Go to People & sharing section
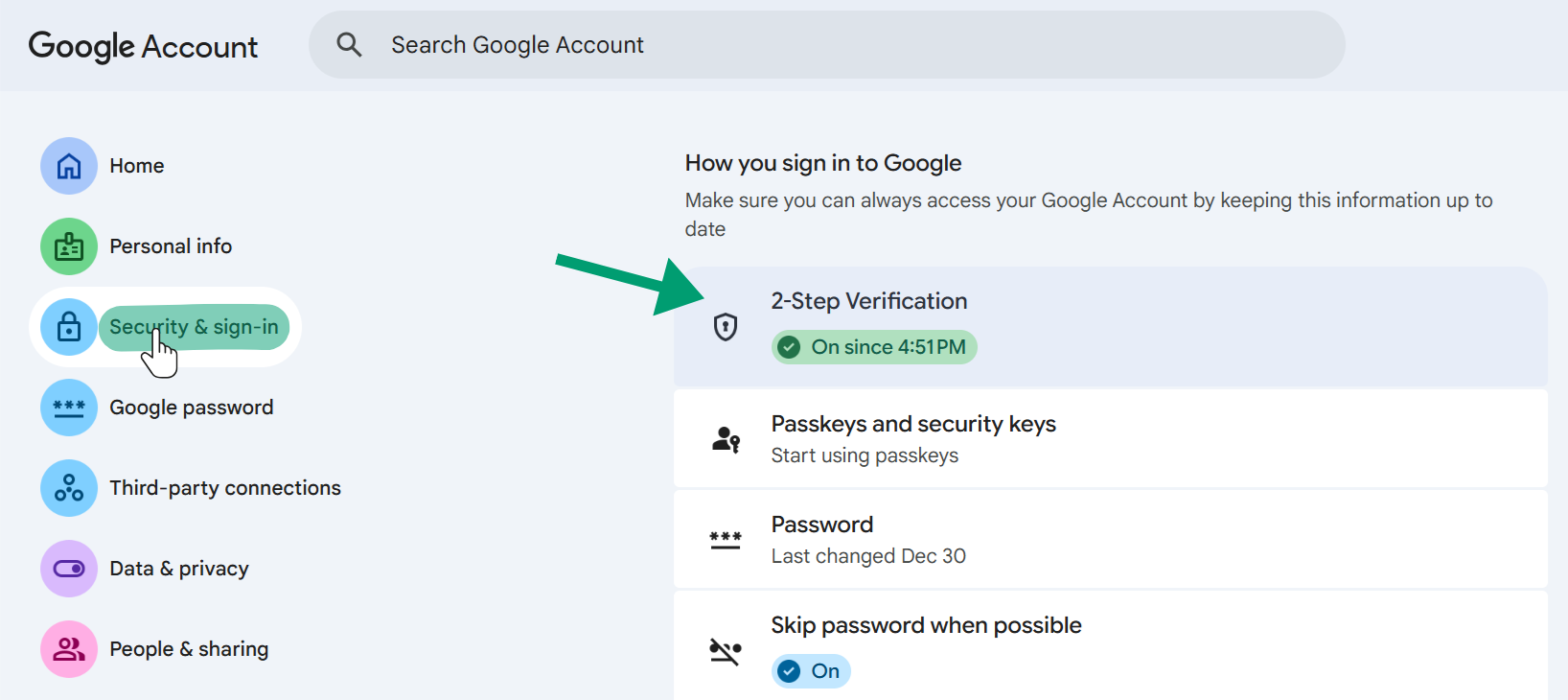Viewport: 1568px width, 700px height. [189, 649]
